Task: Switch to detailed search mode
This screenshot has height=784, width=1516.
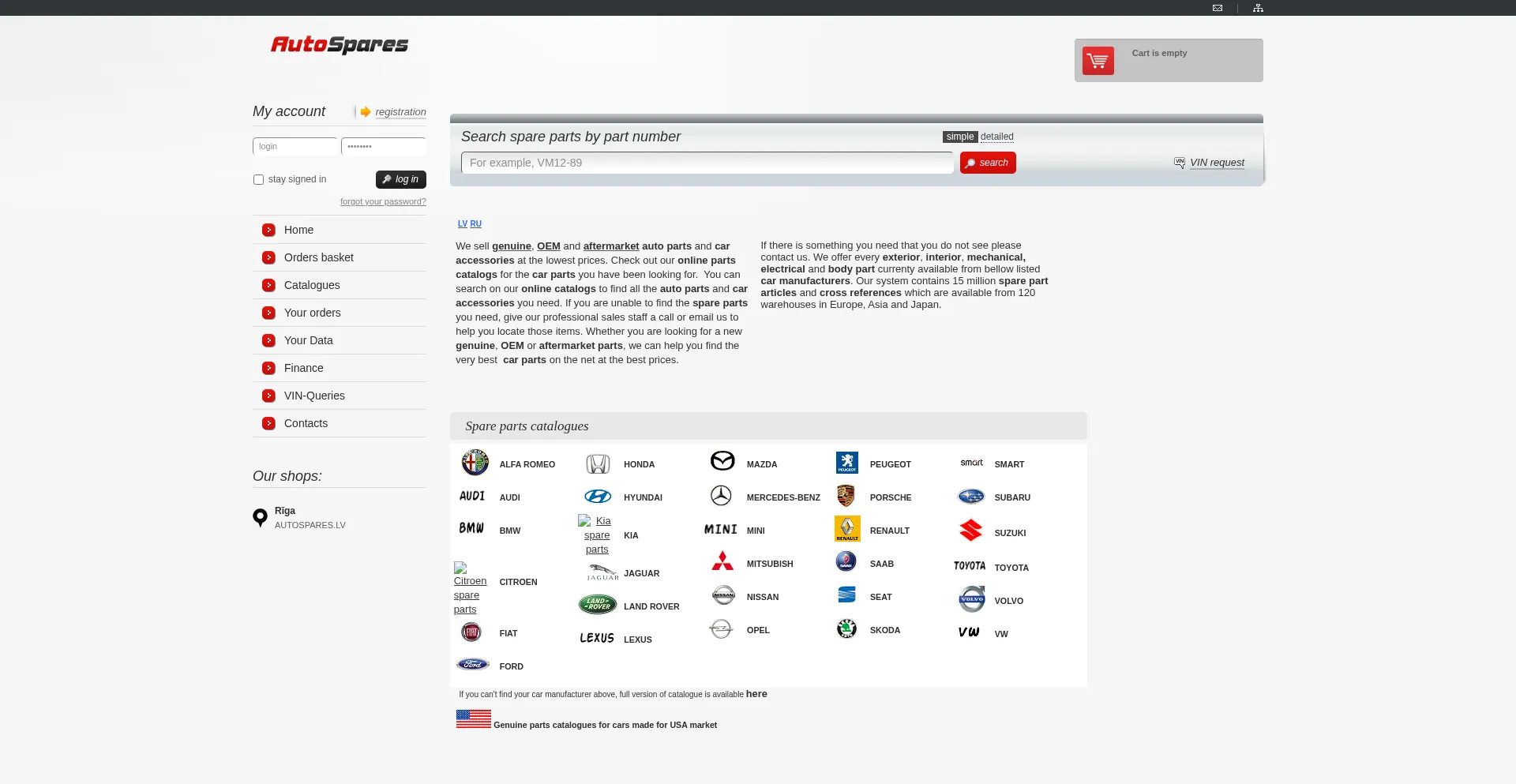Action: tap(996, 137)
